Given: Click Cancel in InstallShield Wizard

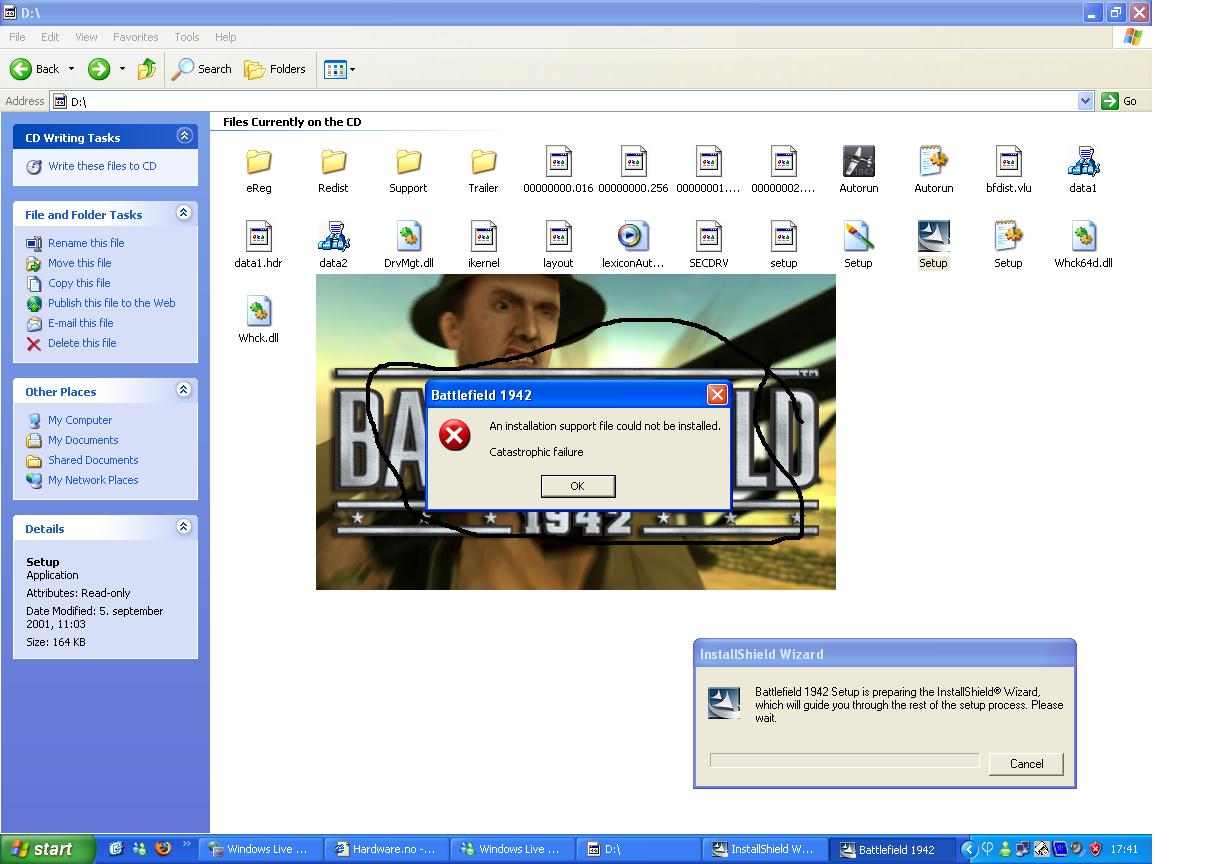Looking at the screenshot, I should [1026, 763].
